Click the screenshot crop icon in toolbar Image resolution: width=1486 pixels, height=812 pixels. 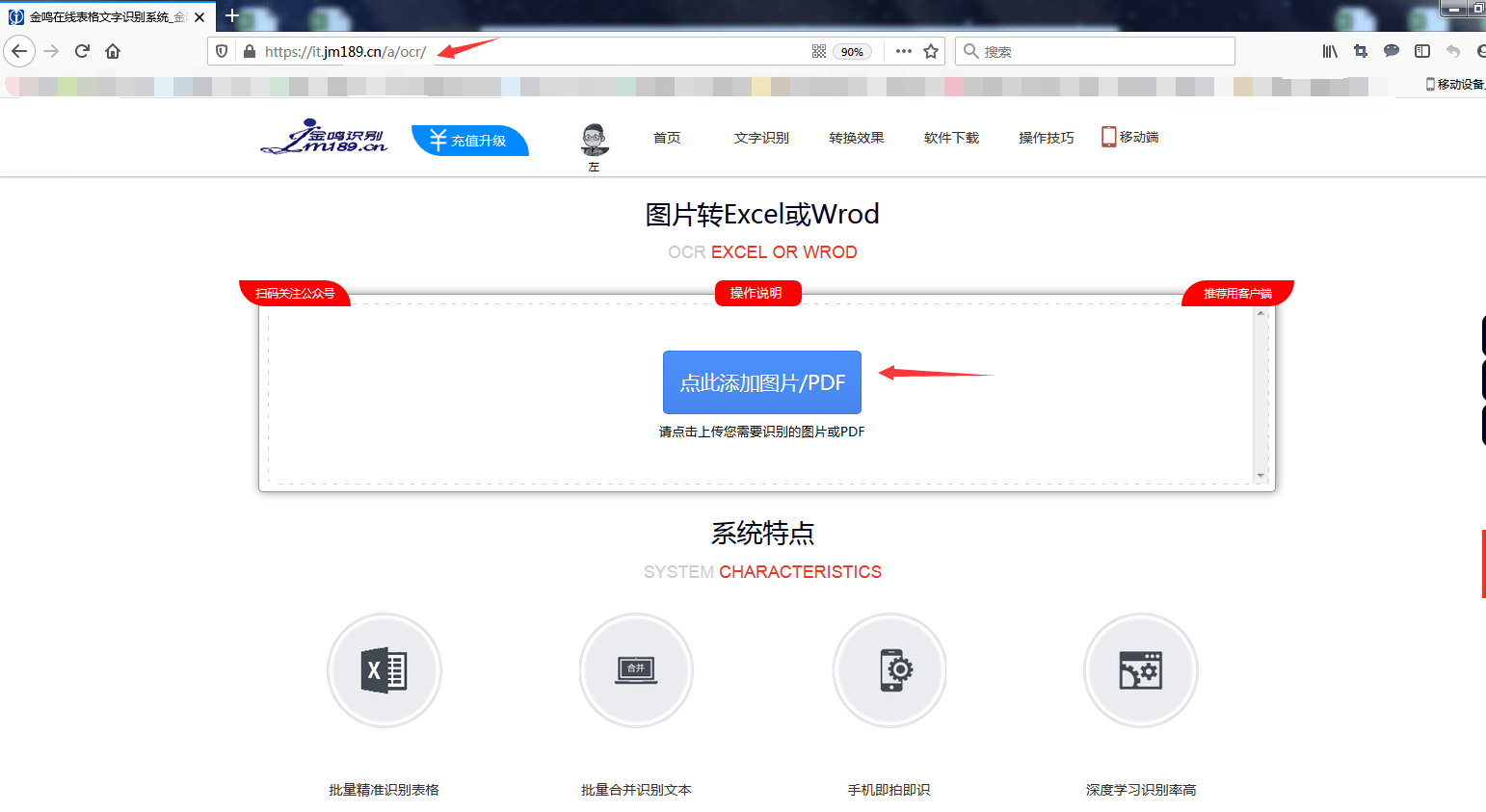[1361, 51]
